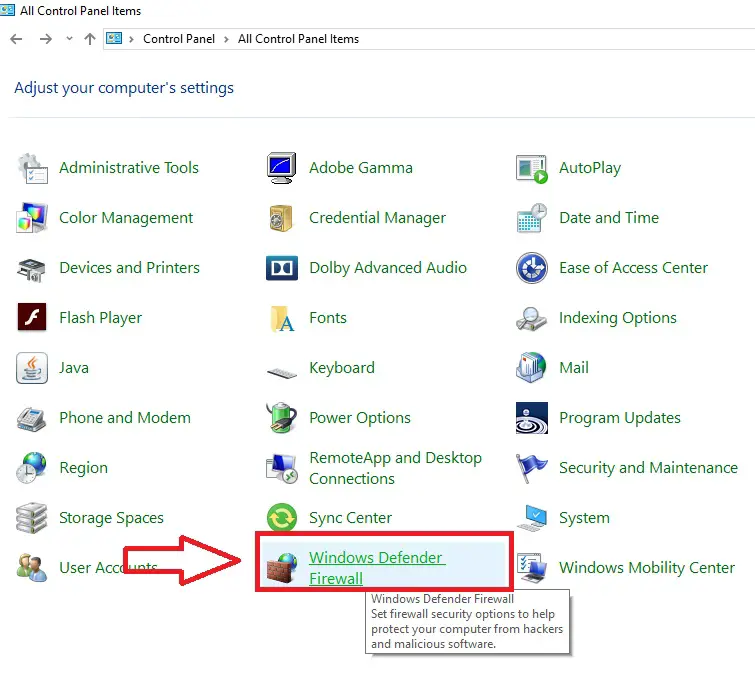Open the Sync Center link

point(350,518)
